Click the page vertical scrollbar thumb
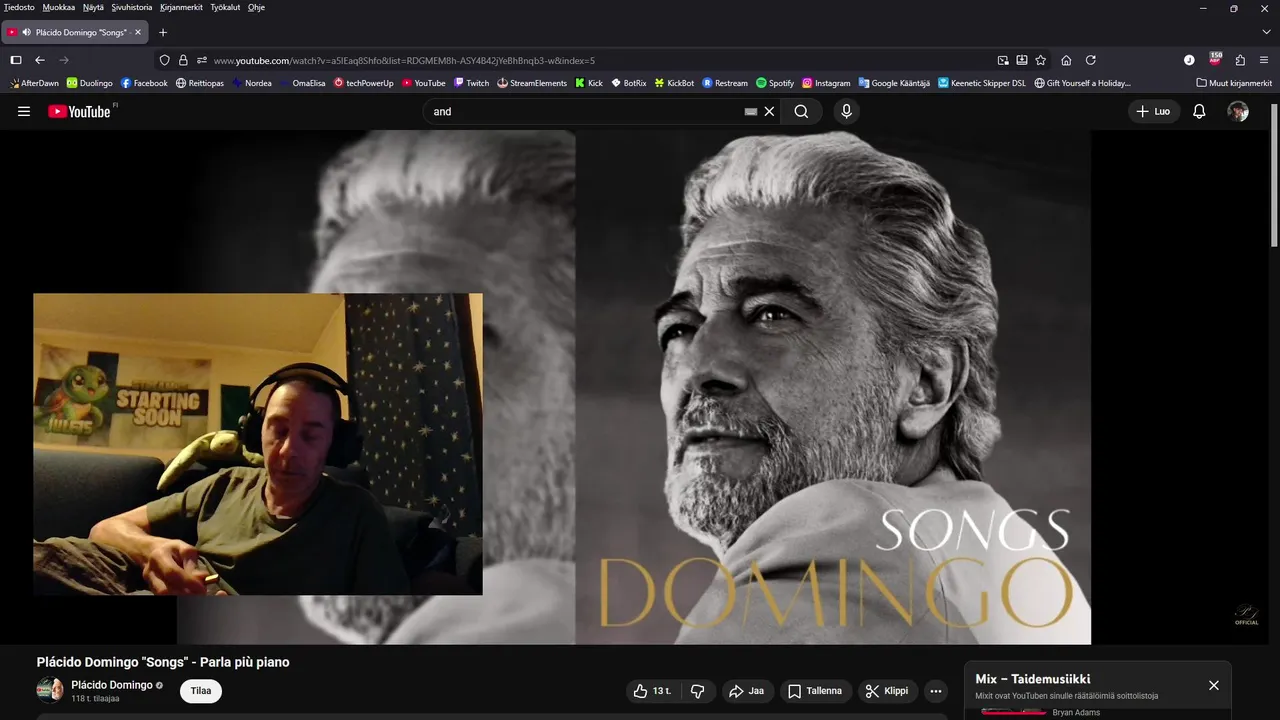The height and width of the screenshot is (720, 1280). 1274,175
